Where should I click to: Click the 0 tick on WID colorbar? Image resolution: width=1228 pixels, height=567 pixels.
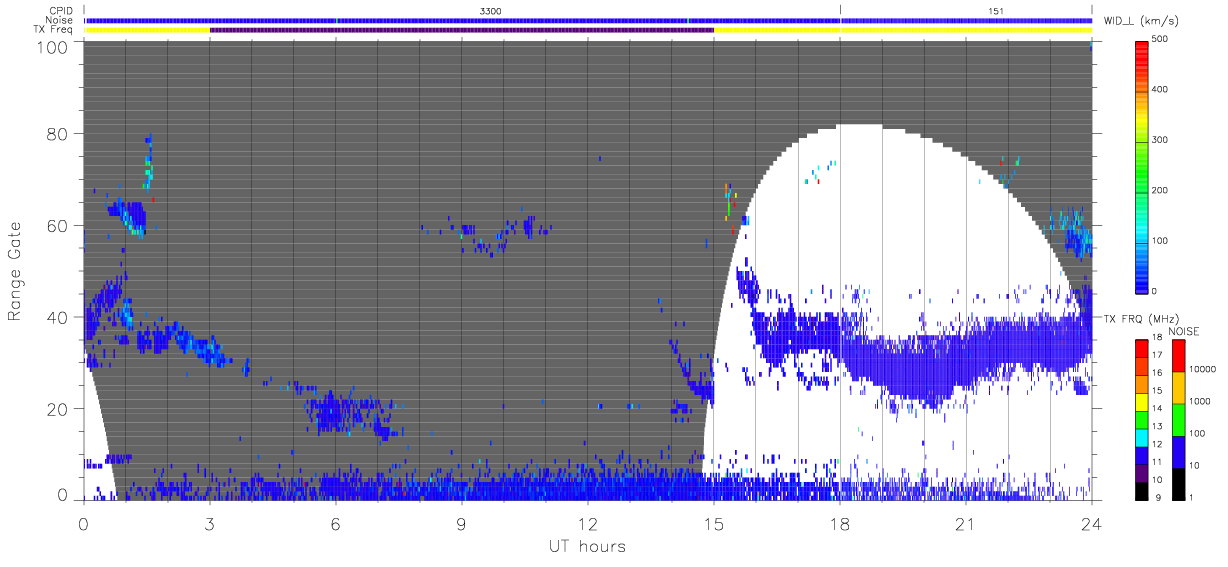click(1155, 291)
